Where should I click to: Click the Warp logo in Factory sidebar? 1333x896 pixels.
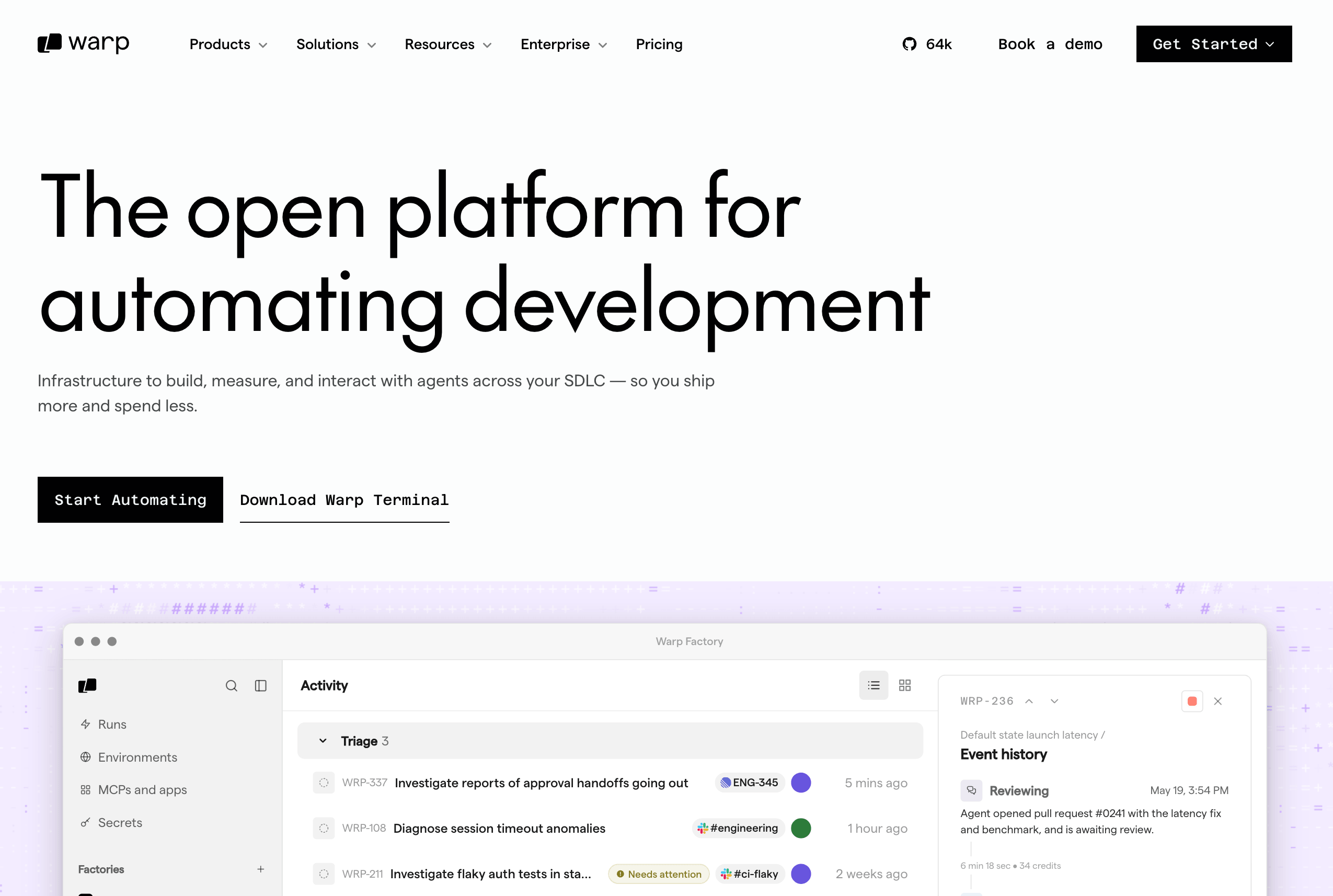tap(87, 685)
